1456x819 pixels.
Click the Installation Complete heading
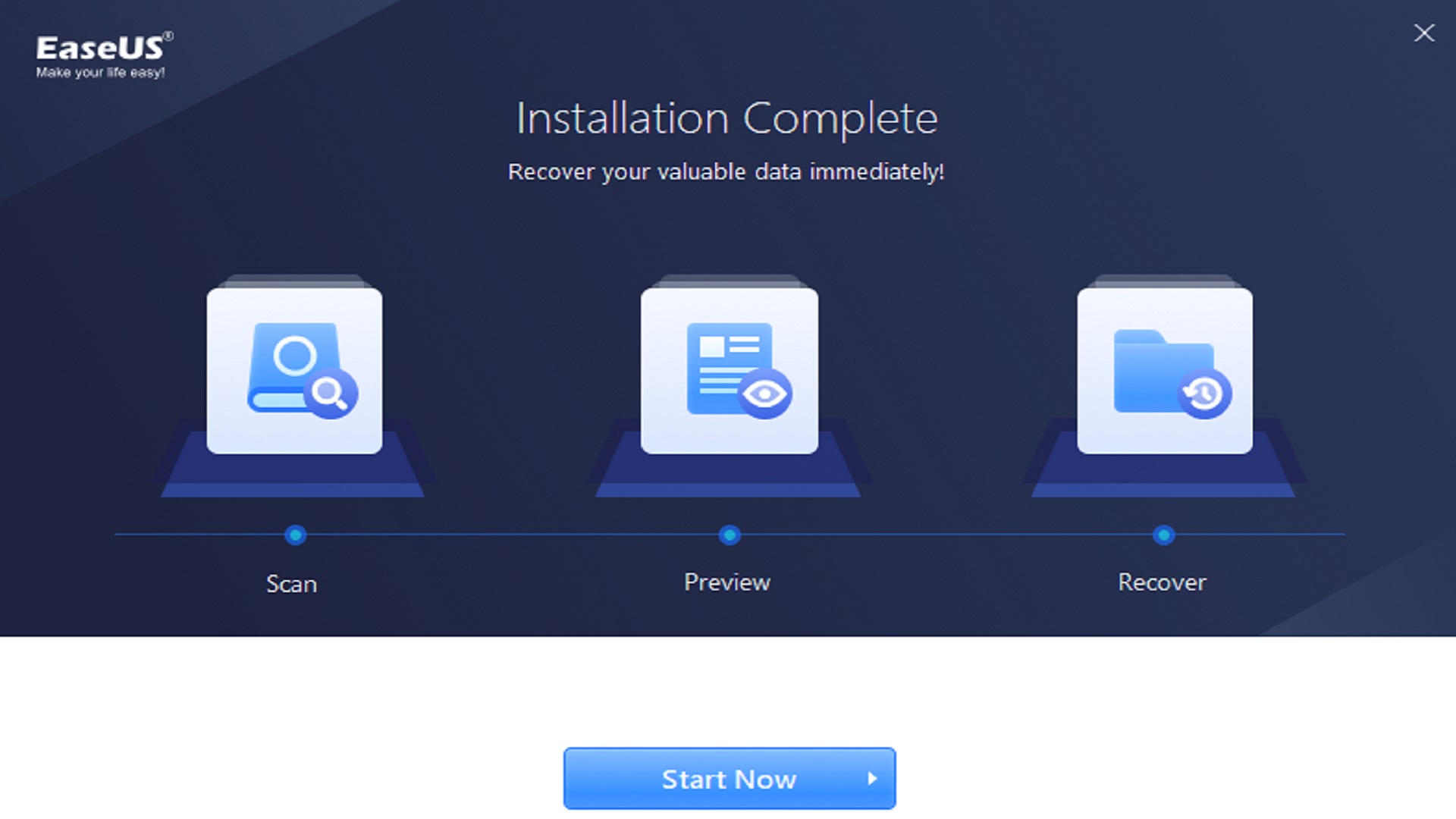tap(727, 119)
